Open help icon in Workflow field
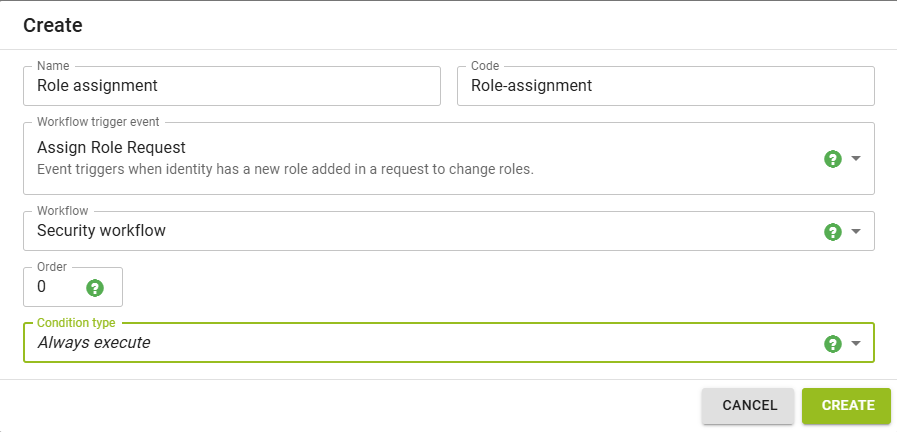The width and height of the screenshot is (897, 432). [x=833, y=231]
